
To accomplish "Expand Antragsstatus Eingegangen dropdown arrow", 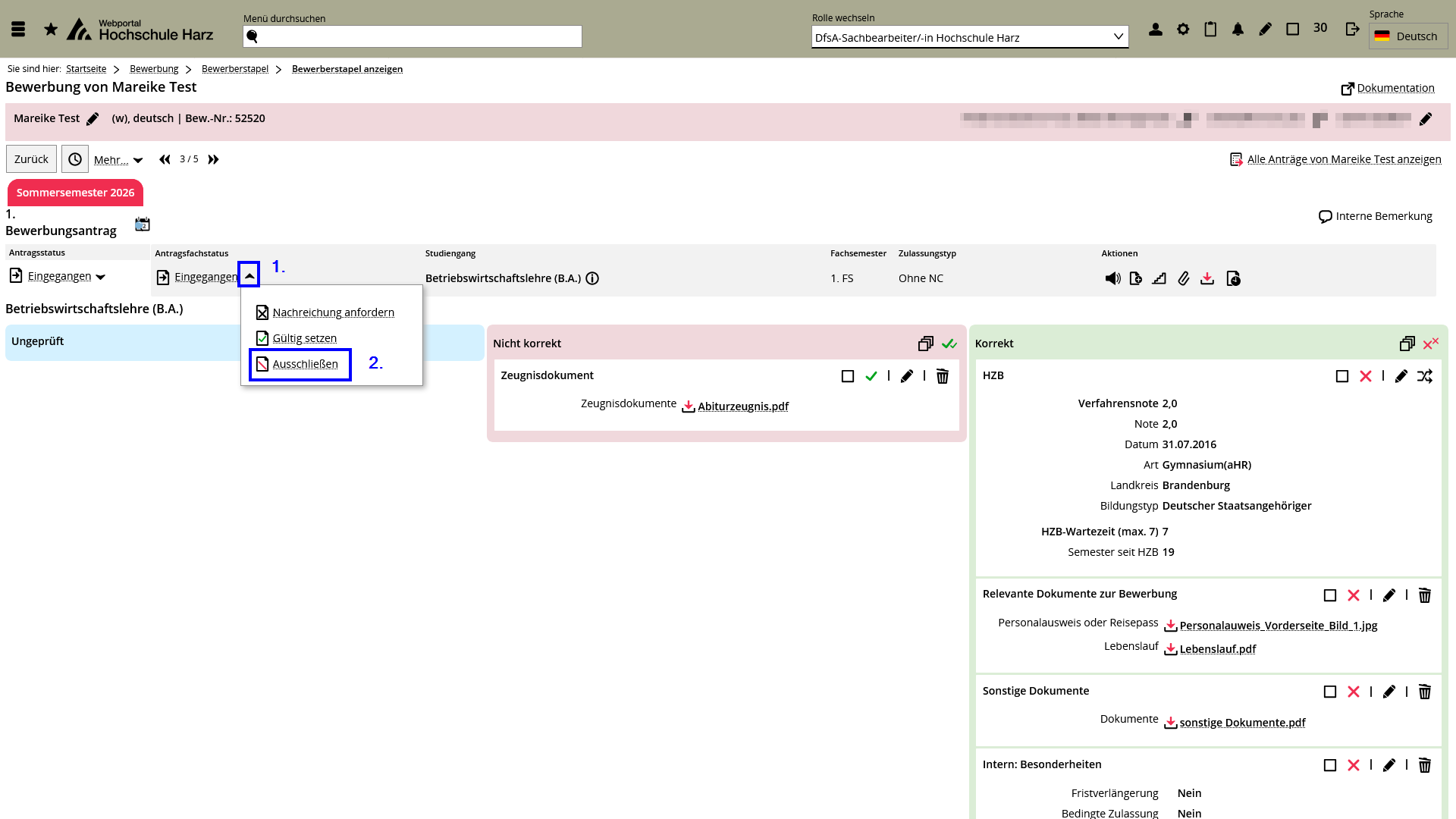I will [101, 277].
